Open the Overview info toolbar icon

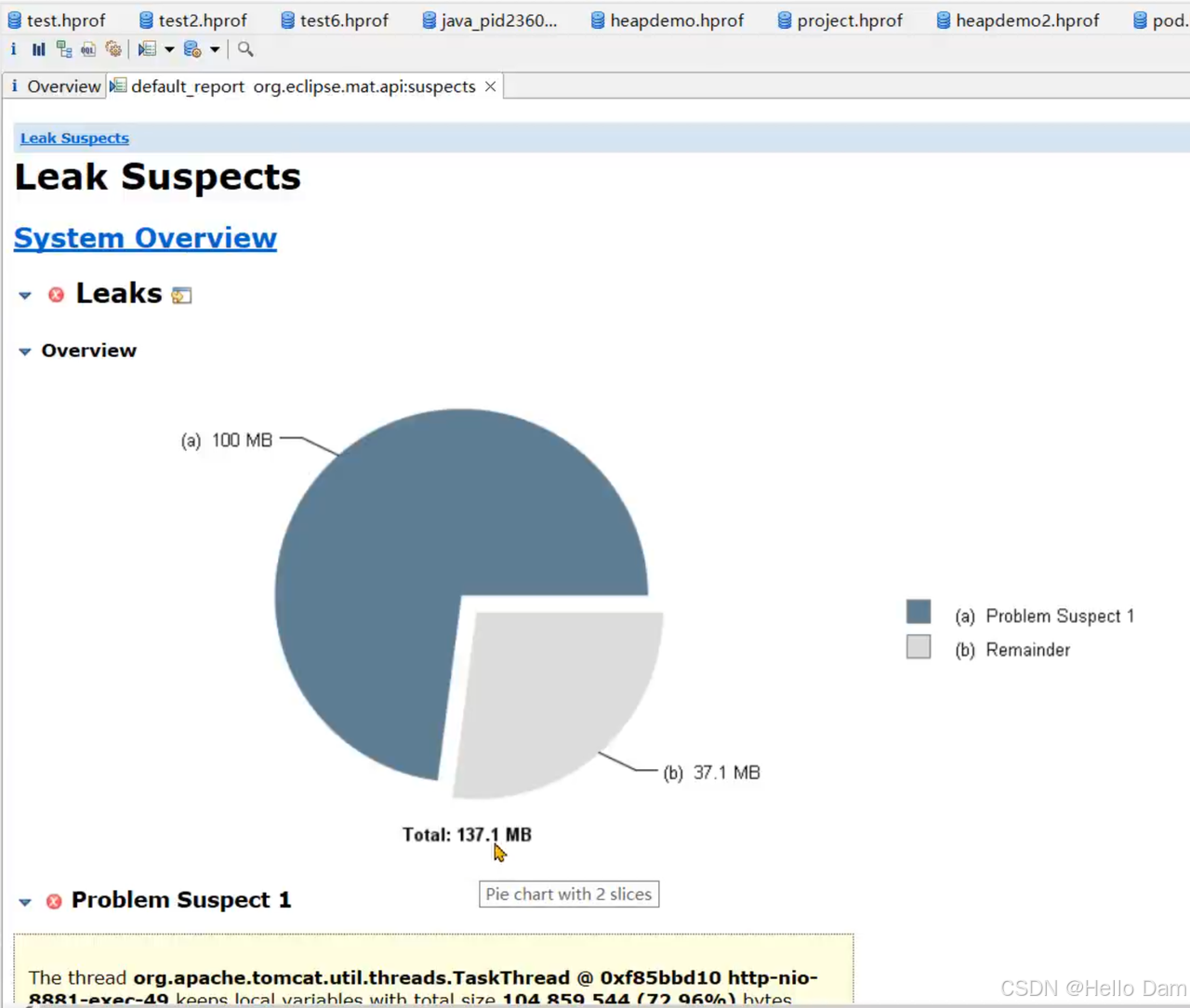[x=14, y=49]
